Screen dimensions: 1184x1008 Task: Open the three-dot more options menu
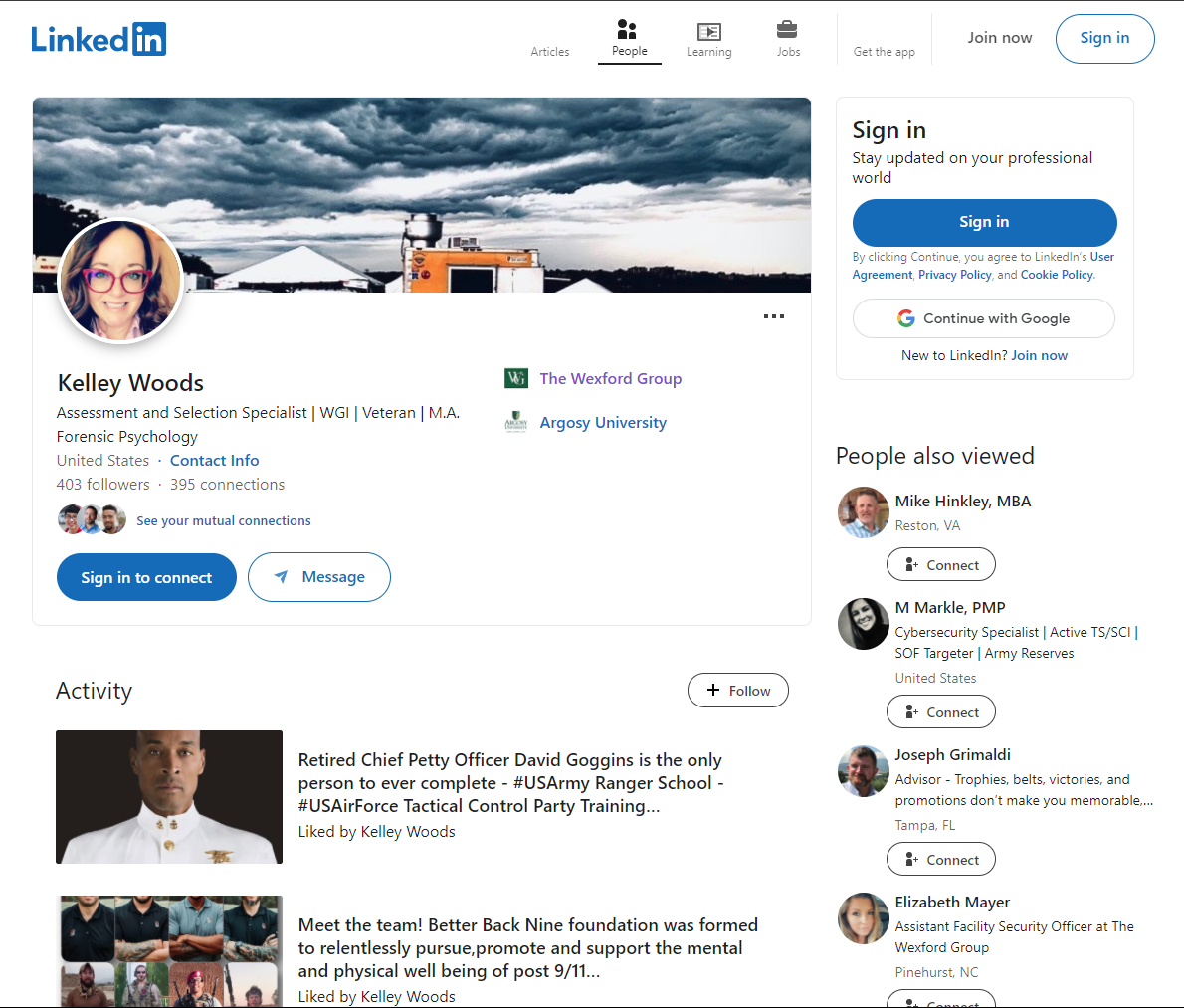(773, 316)
